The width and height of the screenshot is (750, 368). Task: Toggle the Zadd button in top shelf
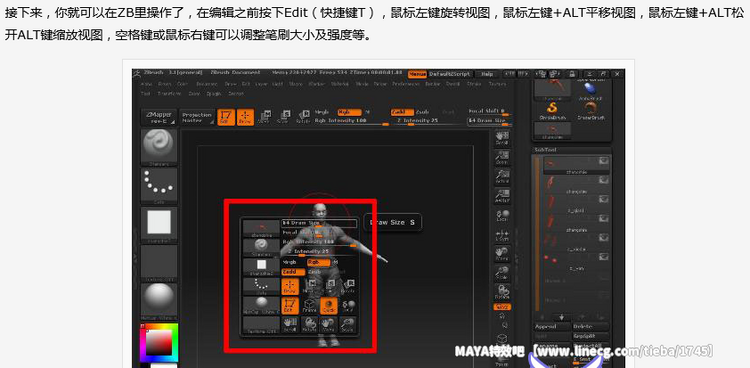pyautogui.click(x=401, y=112)
